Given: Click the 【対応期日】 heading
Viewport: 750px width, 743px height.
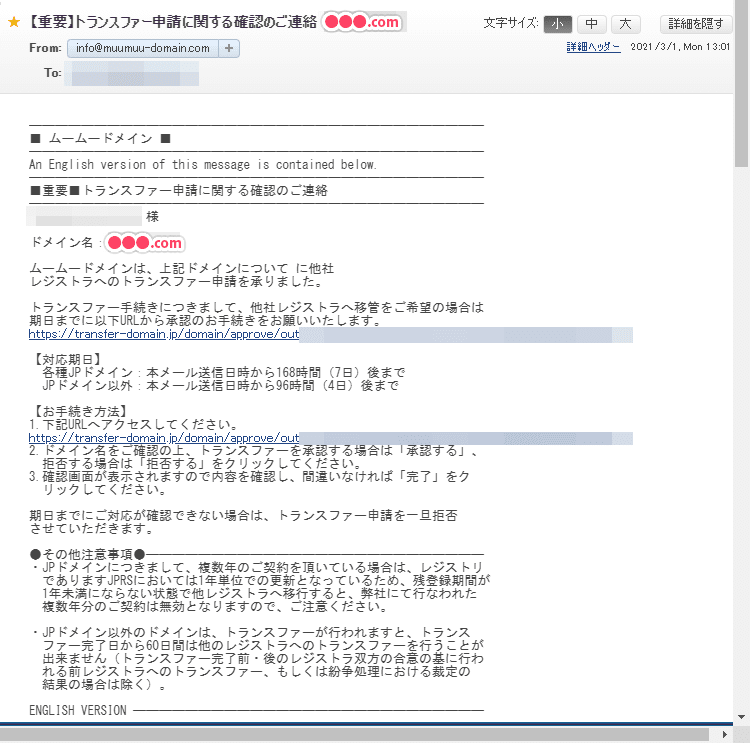Looking at the screenshot, I should 66,360.
